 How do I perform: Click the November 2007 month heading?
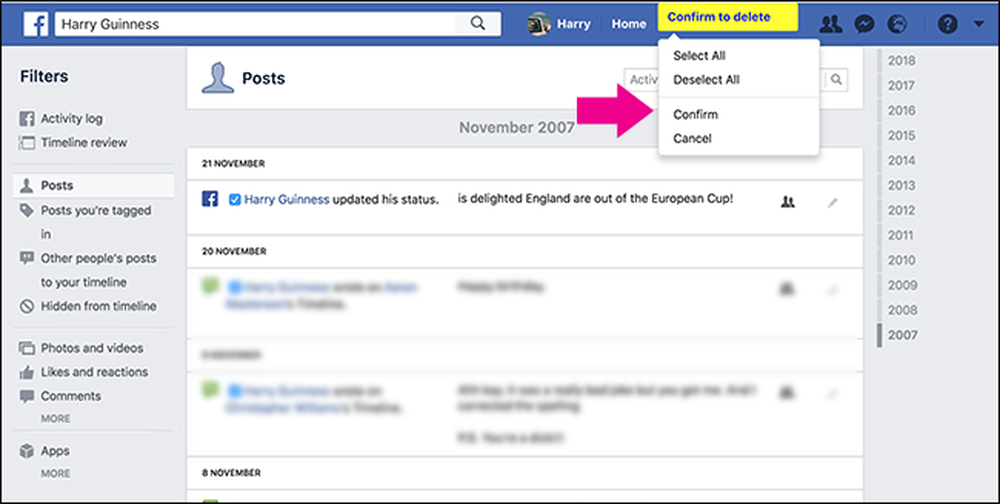pyautogui.click(x=517, y=127)
